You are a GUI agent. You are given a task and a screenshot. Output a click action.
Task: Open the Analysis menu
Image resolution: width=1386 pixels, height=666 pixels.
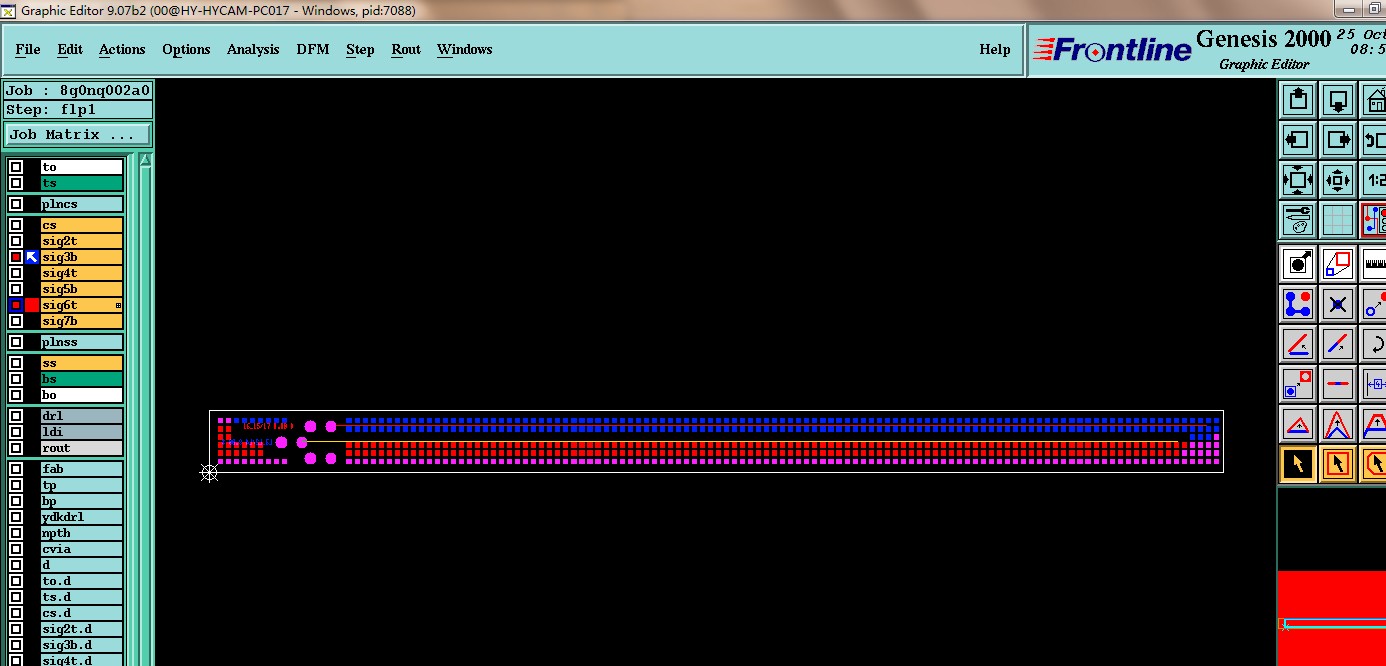253,49
